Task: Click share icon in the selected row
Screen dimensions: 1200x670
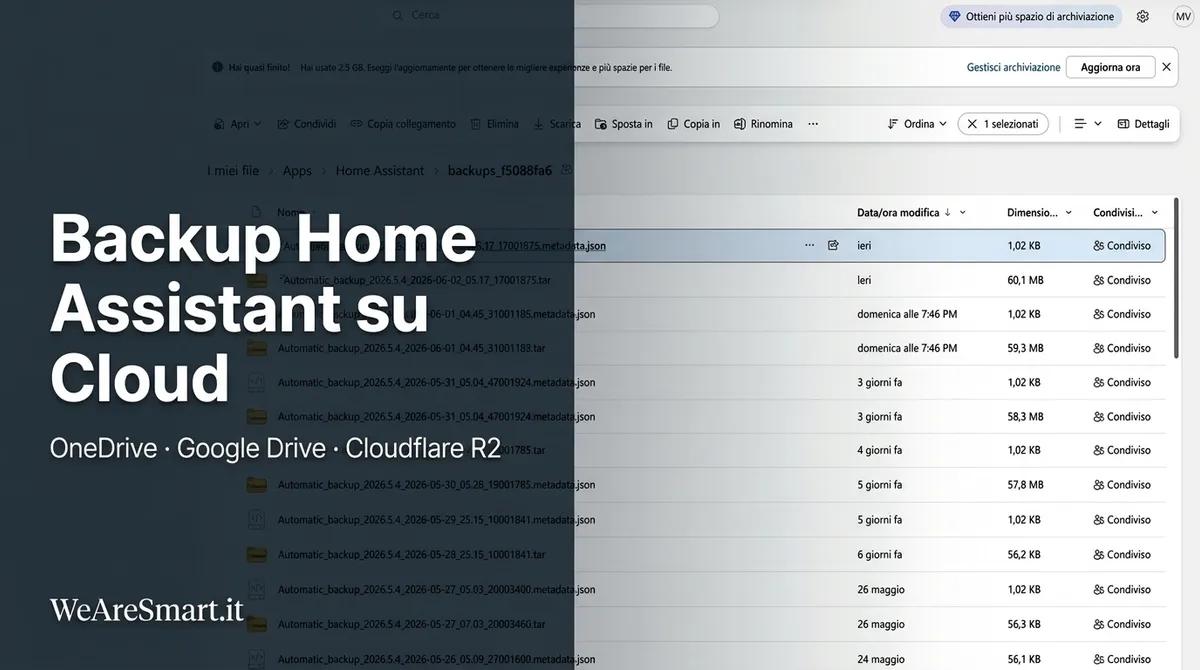Action: click(x=833, y=245)
